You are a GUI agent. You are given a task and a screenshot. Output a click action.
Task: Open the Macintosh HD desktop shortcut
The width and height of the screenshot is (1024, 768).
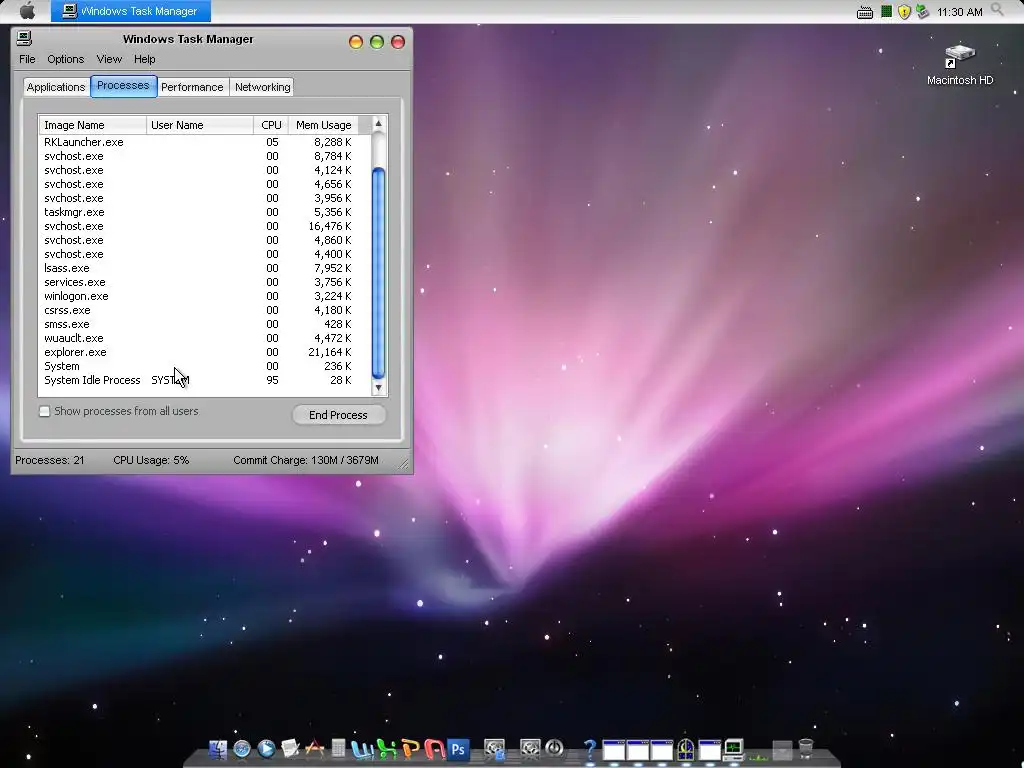[959, 65]
